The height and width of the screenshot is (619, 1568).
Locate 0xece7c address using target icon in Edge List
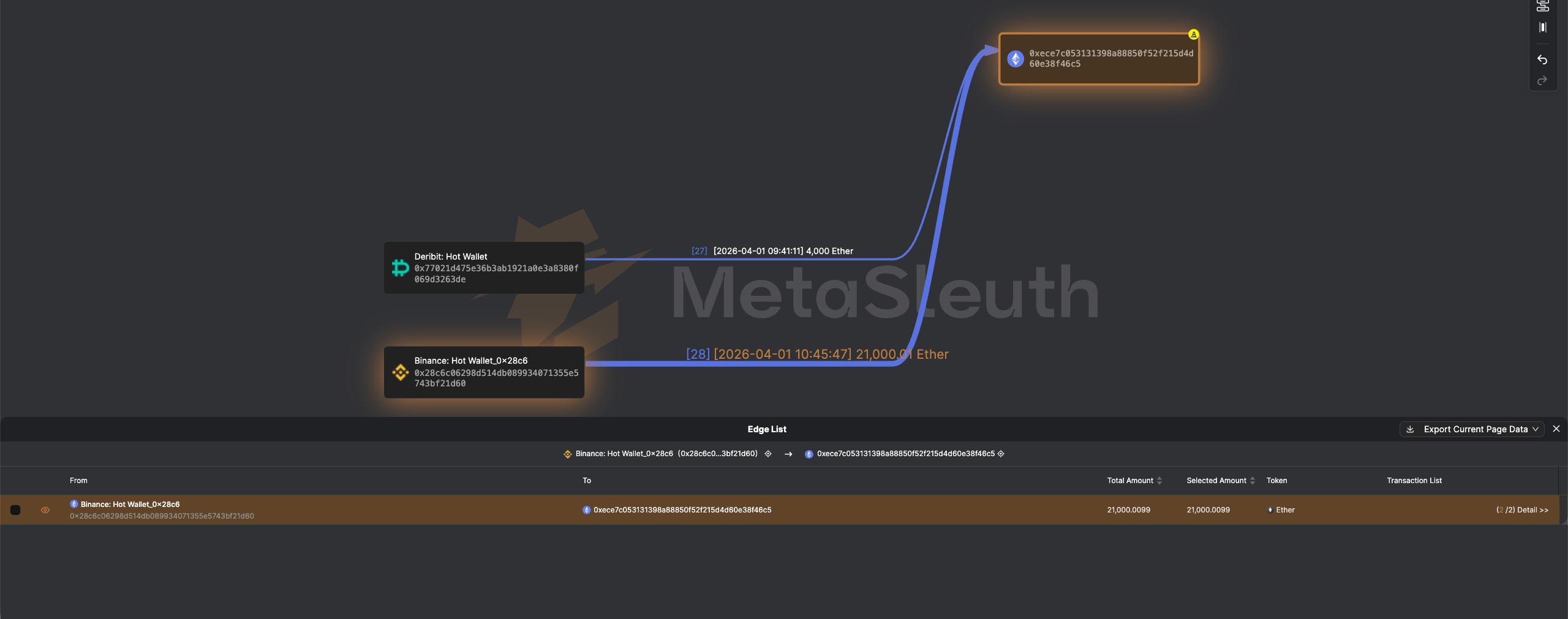pos(1001,454)
